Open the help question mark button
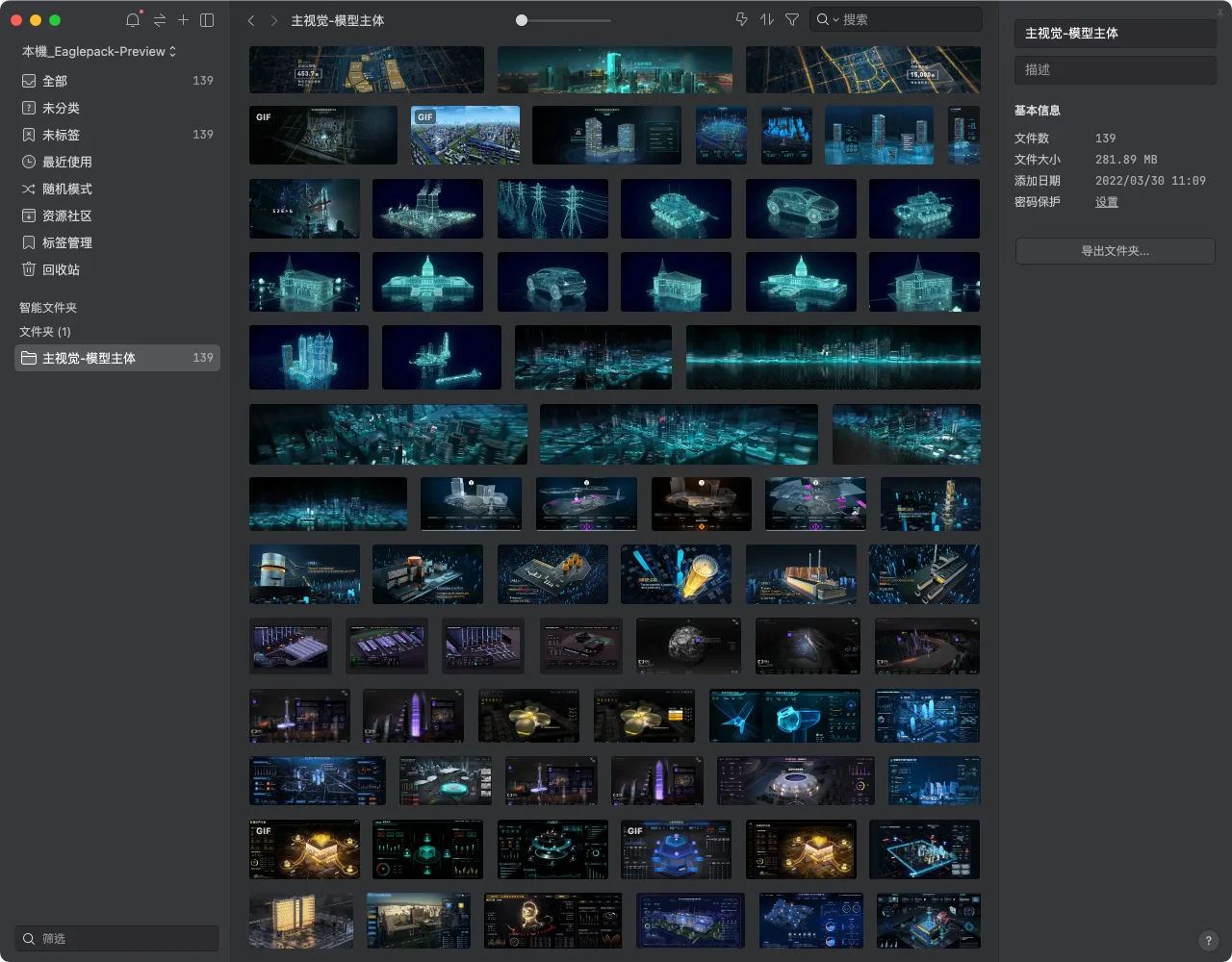This screenshot has width=1232, height=962. (1208, 941)
